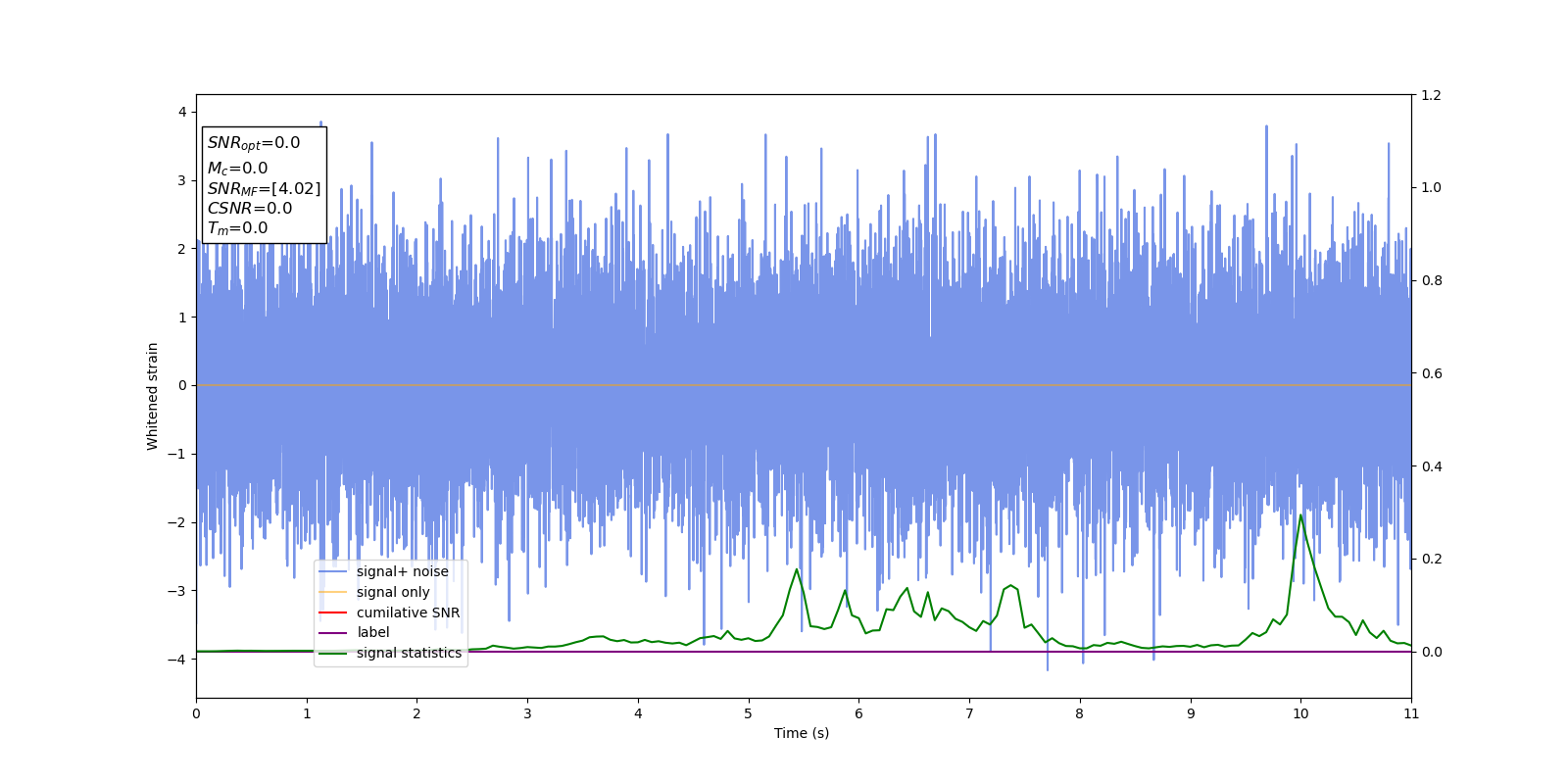Screen dimensions: 1568x784
Task: Click the T_m=0.0 annotation text
Action: tap(237, 228)
